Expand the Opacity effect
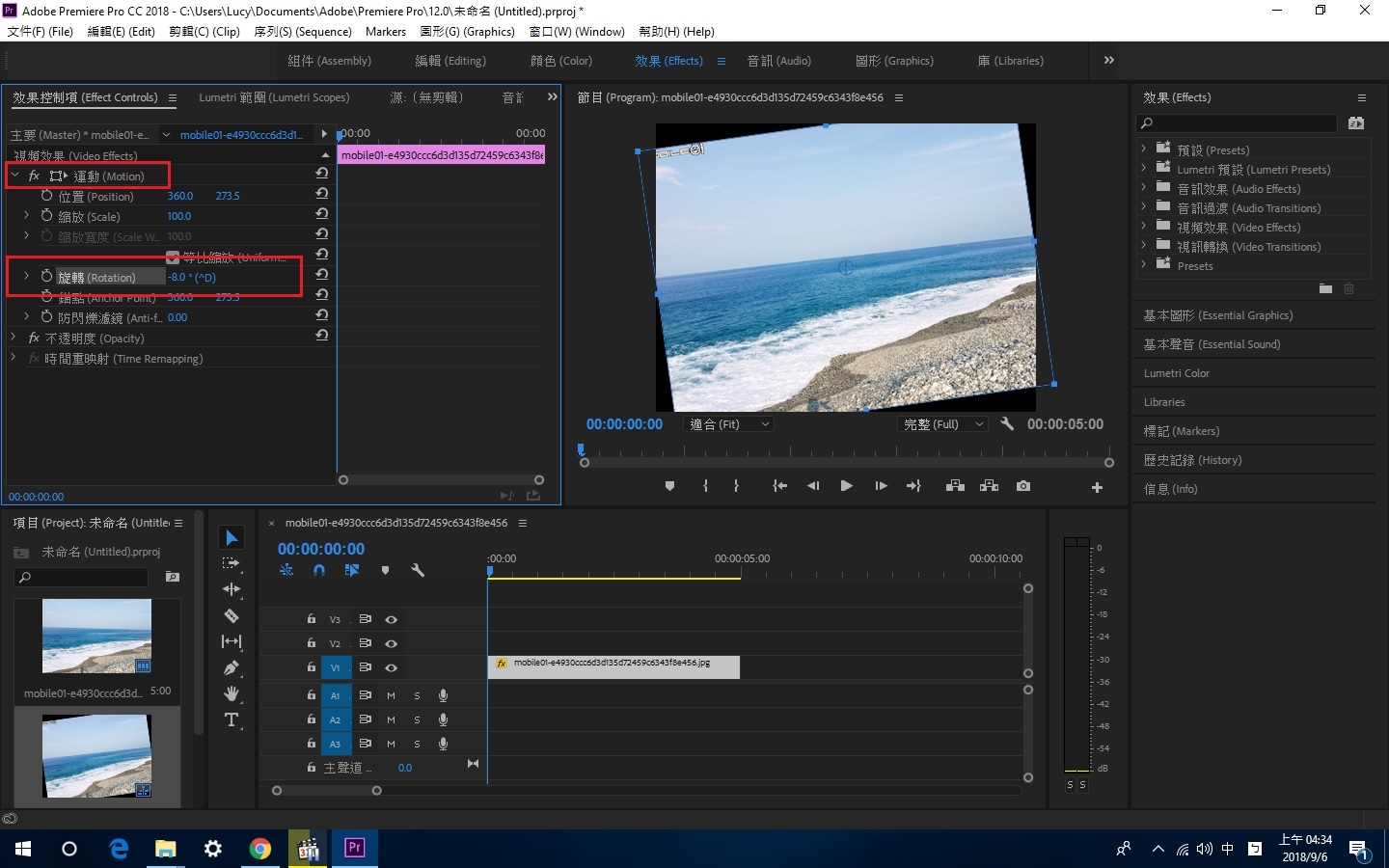 tap(14, 338)
